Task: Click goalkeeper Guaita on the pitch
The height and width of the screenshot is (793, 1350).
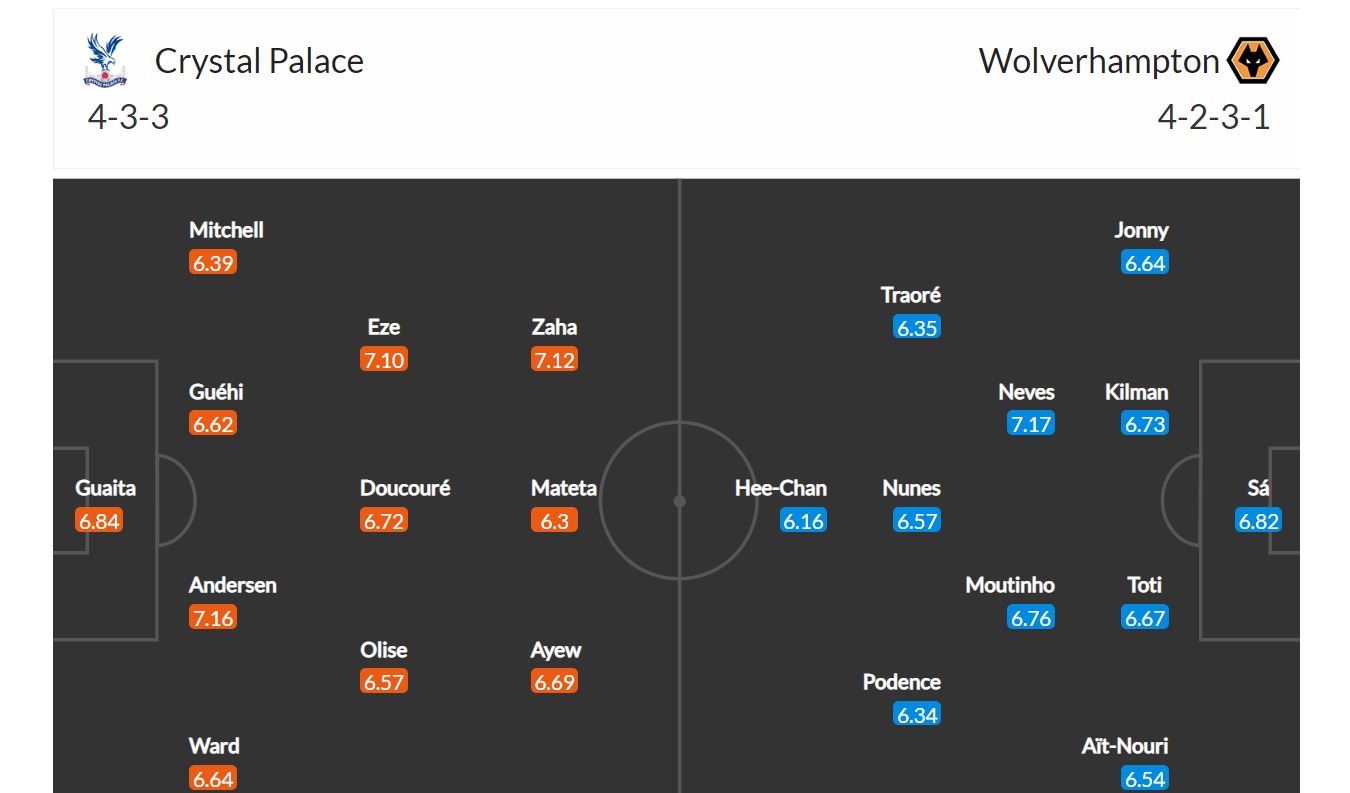Action: click(105, 488)
